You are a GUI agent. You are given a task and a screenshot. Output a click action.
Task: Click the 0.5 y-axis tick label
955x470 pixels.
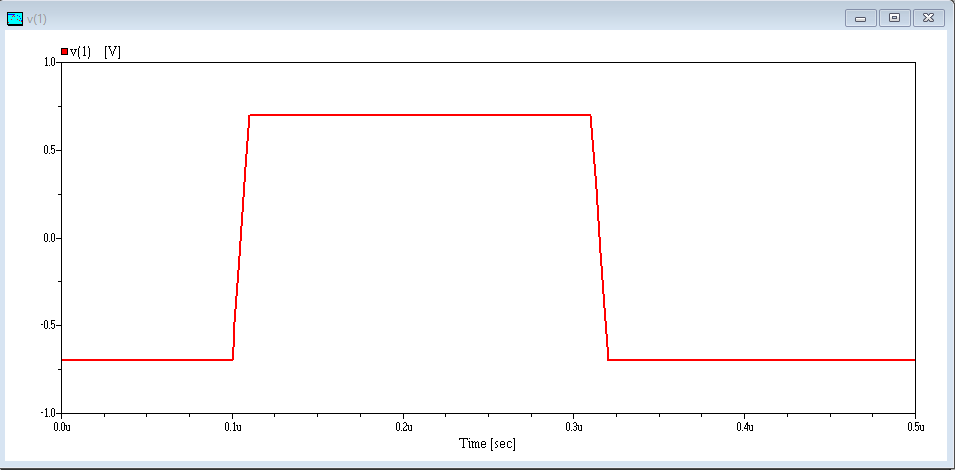click(x=49, y=150)
